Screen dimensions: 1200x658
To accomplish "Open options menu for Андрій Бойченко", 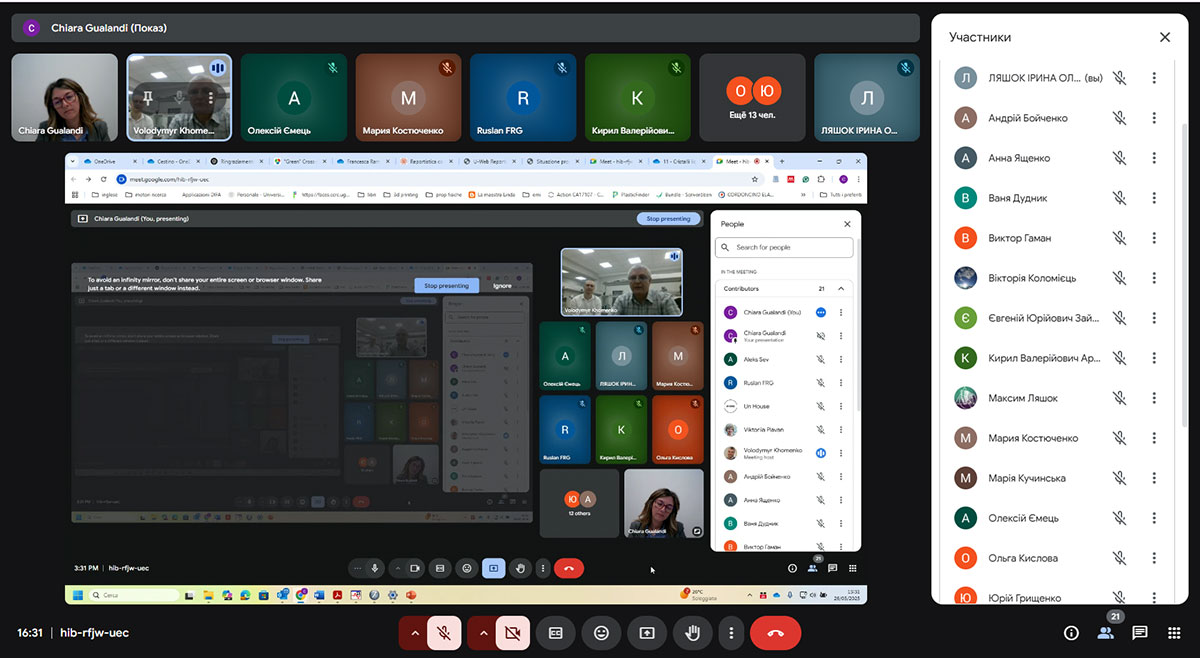I will click(x=1154, y=118).
